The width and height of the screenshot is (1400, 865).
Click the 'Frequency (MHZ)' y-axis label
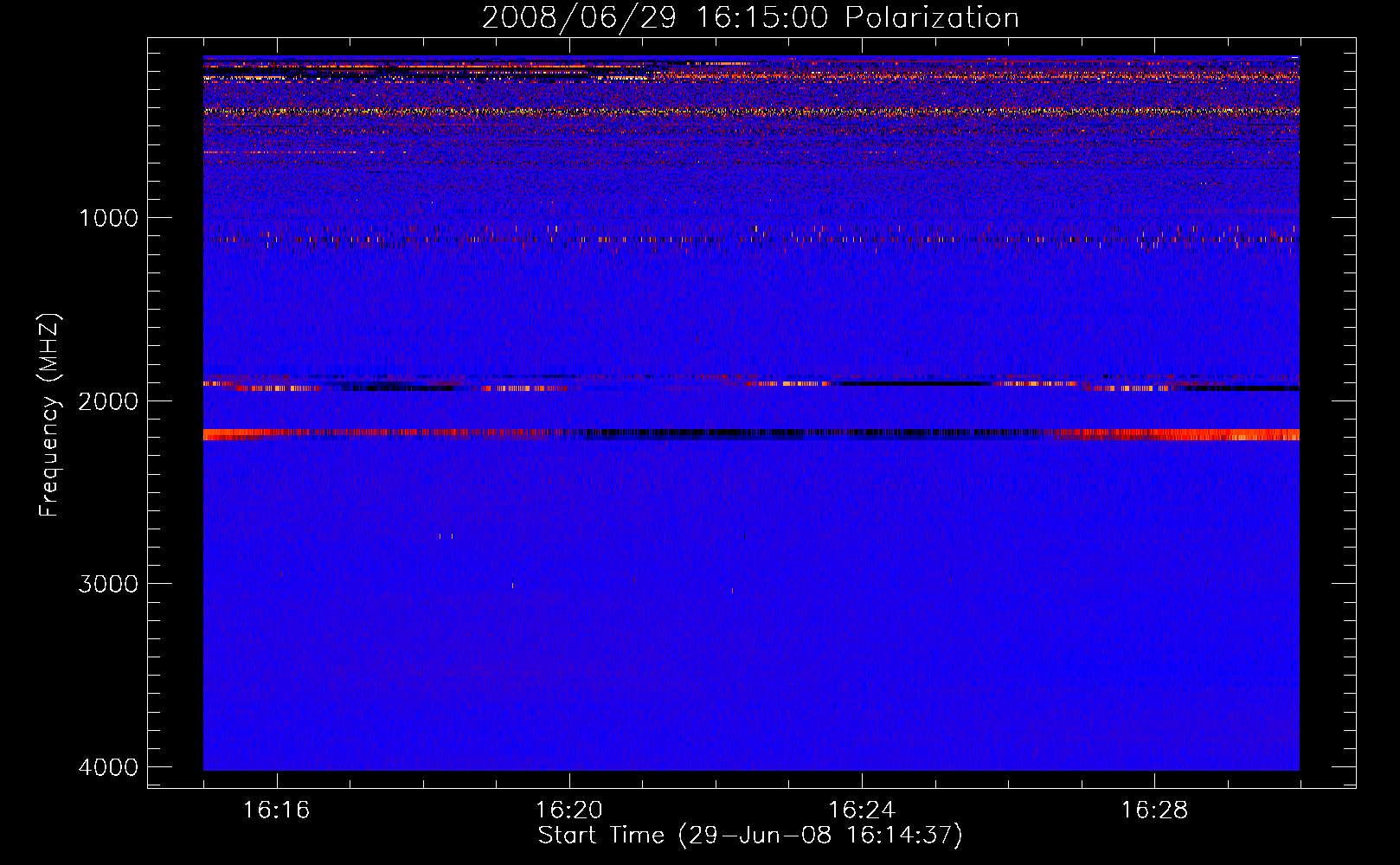50,415
